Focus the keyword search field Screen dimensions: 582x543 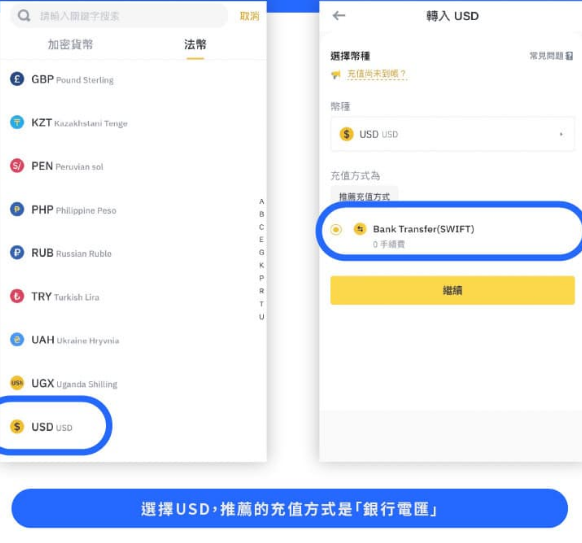point(119,16)
